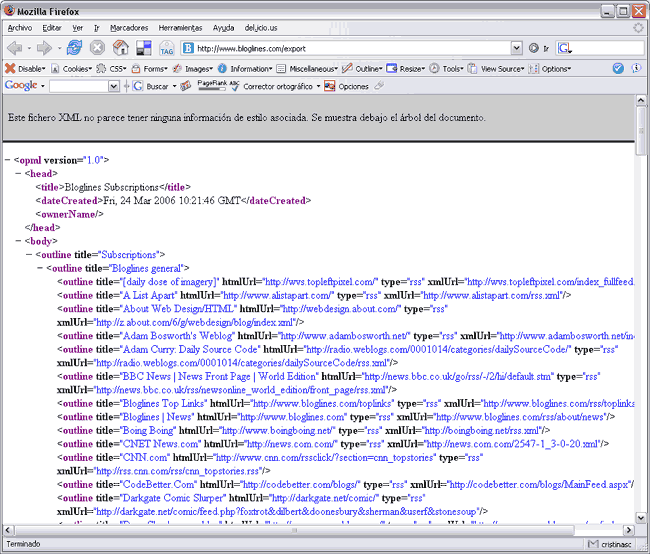
Task: Click the horizontal scrollbar right arrow
Action: click(629, 530)
